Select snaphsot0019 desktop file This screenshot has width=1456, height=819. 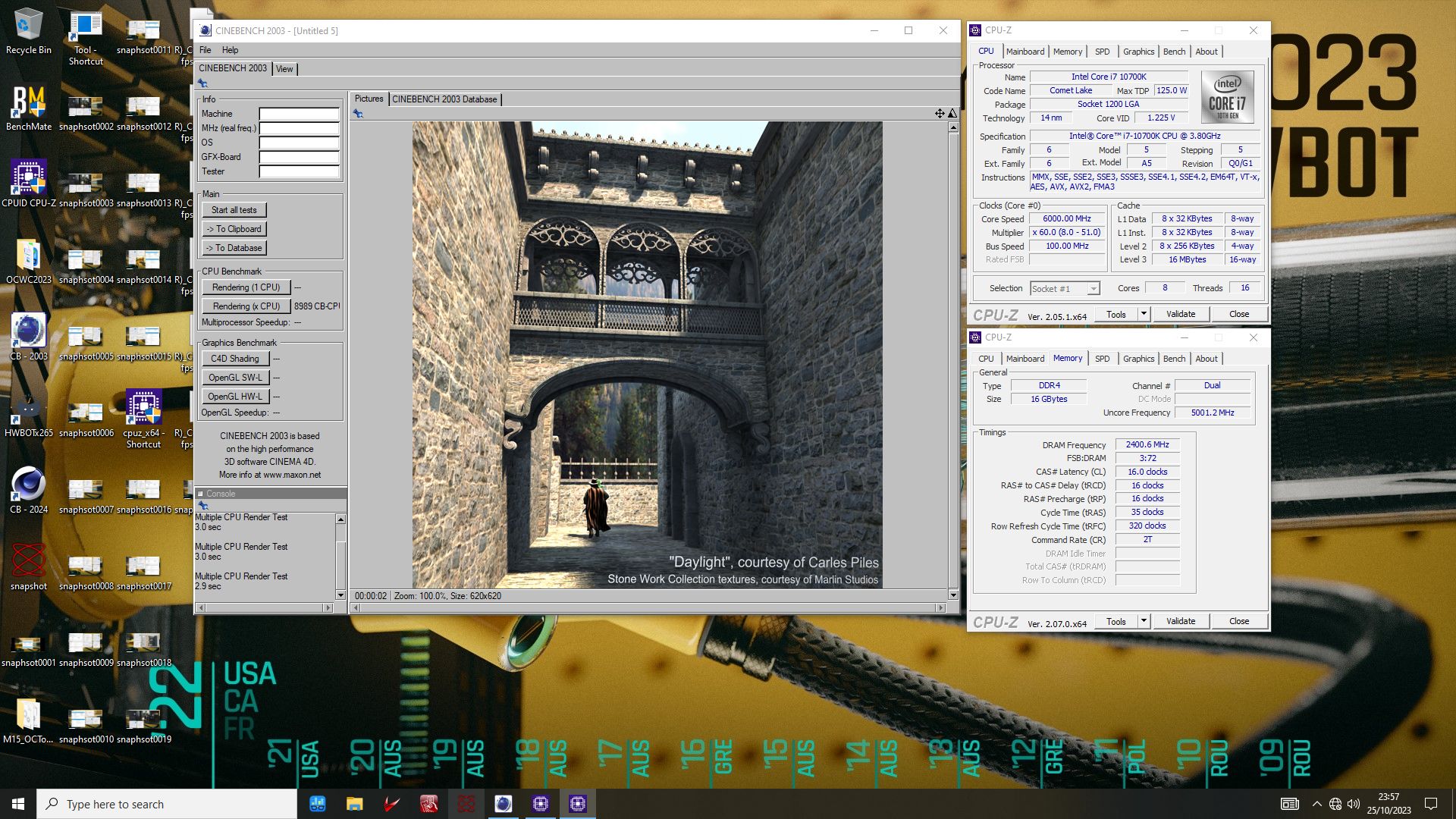pyautogui.click(x=143, y=726)
